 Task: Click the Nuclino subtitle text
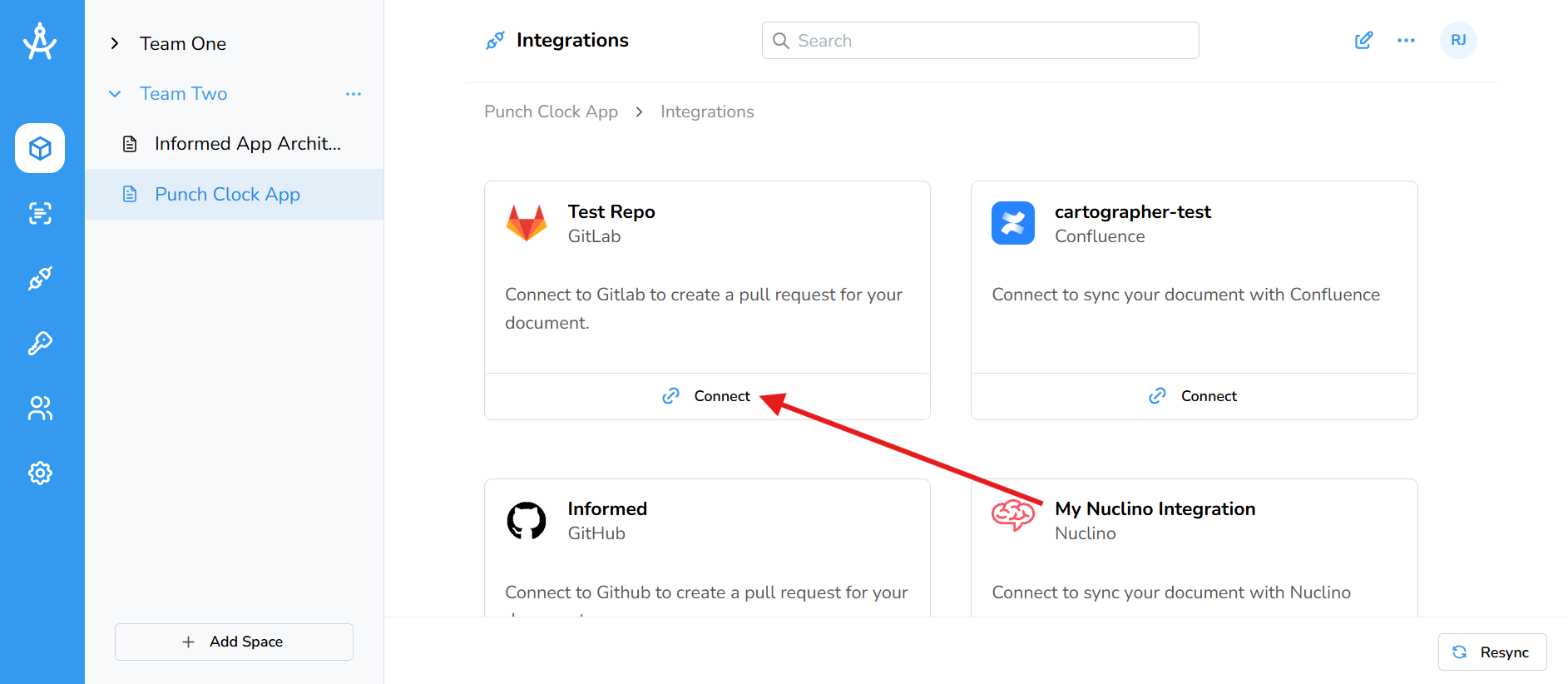click(x=1086, y=533)
